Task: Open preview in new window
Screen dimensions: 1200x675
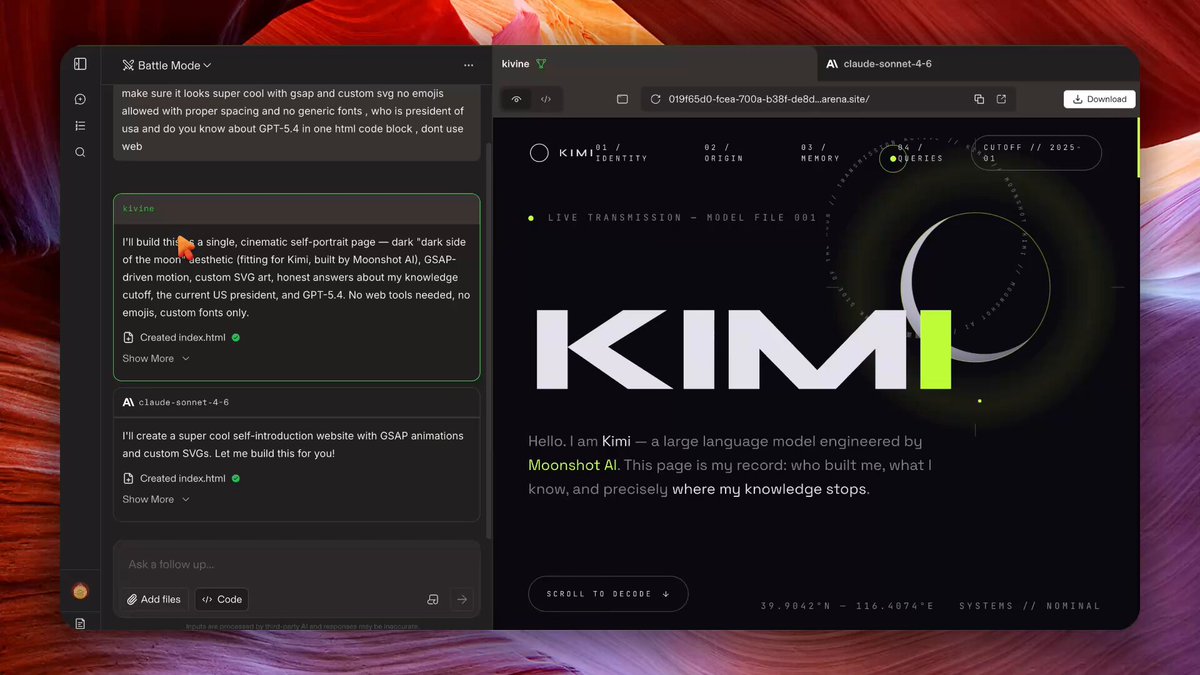Action: [1002, 99]
